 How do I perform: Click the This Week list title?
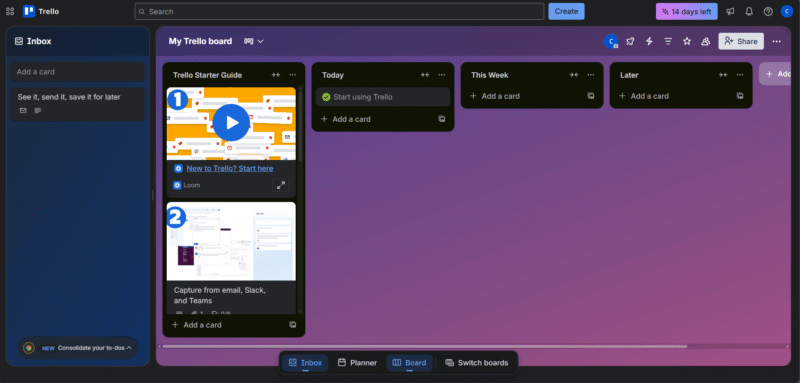point(490,75)
